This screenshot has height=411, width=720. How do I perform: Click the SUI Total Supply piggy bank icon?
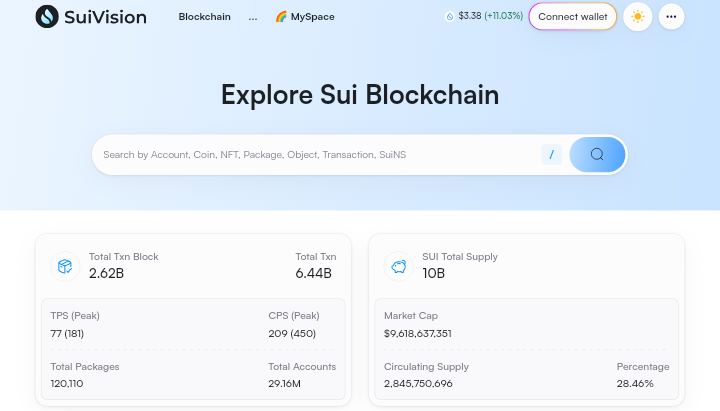pos(399,266)
